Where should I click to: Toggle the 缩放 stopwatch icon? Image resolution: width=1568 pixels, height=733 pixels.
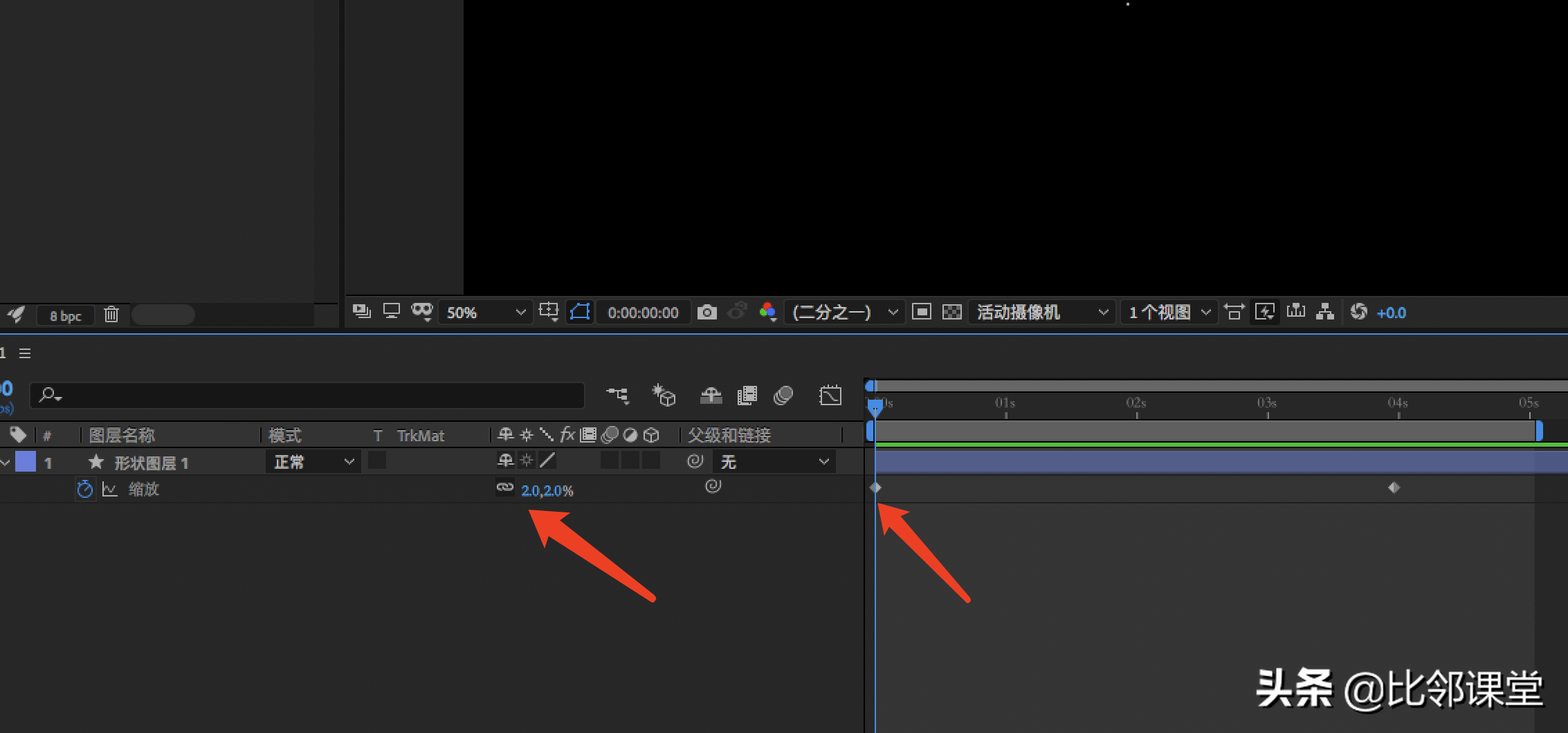(84, 489)
